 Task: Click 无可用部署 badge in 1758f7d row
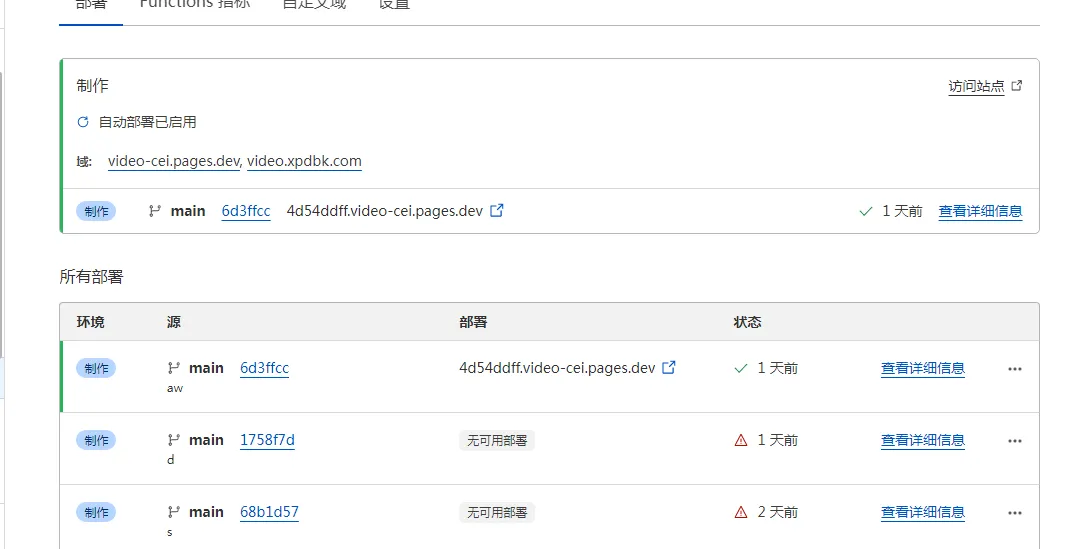tap(497, 441)
